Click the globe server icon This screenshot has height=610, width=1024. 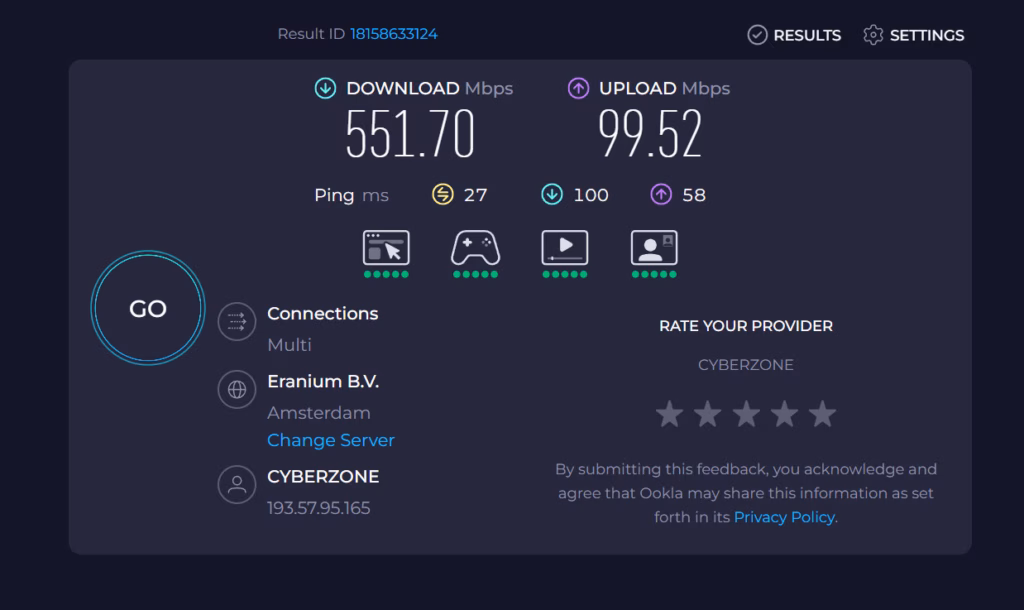[237, 390]
